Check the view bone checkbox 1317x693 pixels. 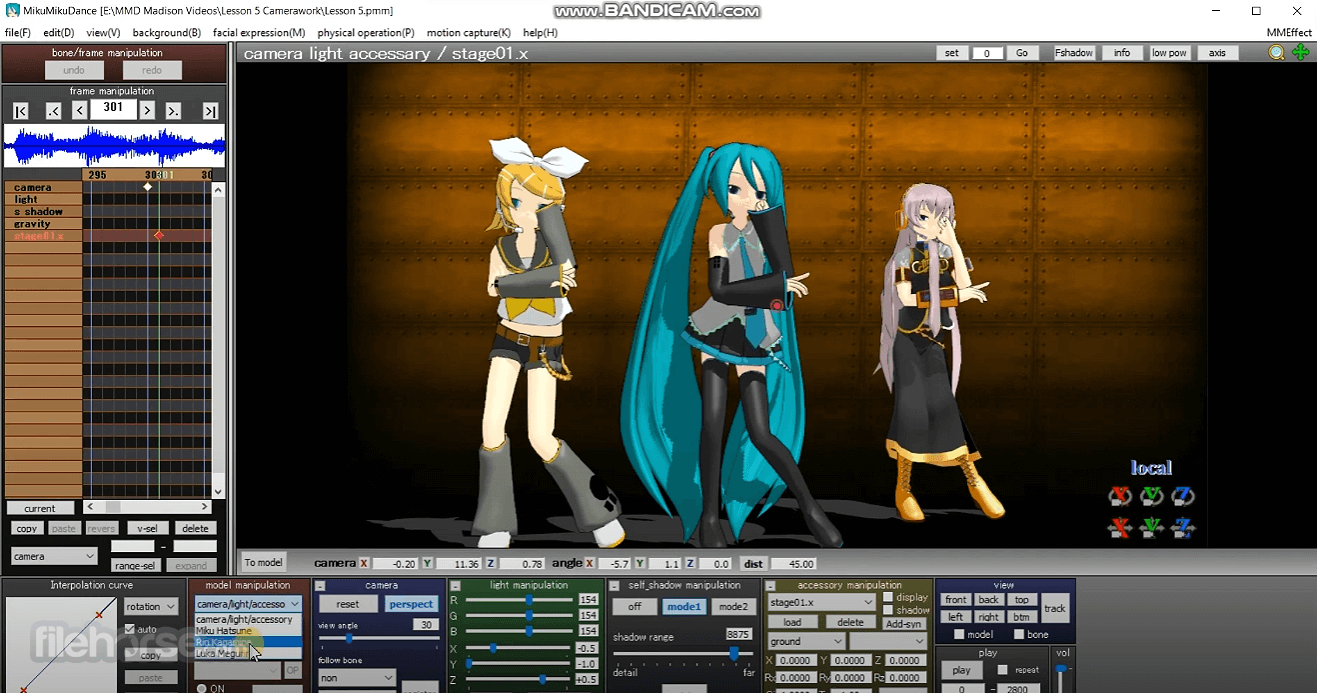(x=1018, y=634)
